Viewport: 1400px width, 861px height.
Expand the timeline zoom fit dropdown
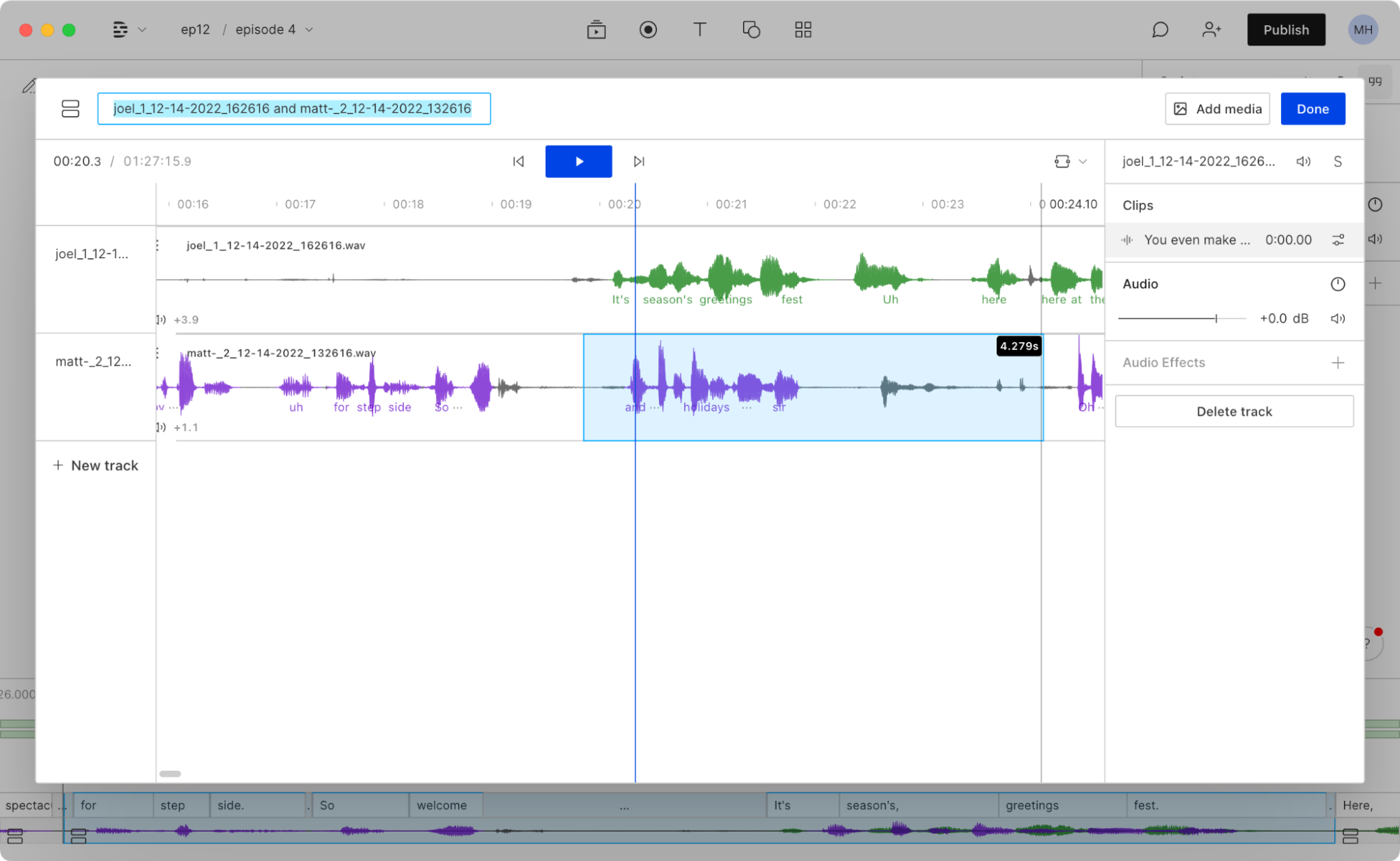[x=1083, y=162]
